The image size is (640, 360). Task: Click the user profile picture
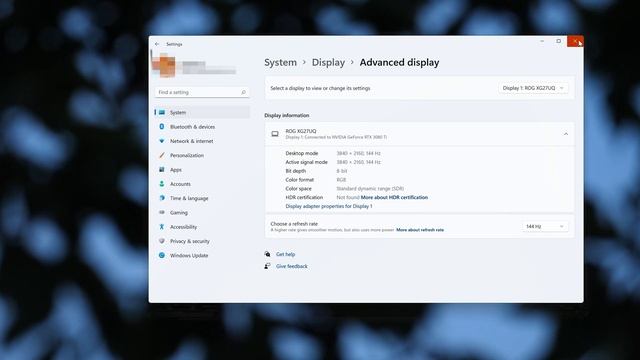(x=163, y=65)
